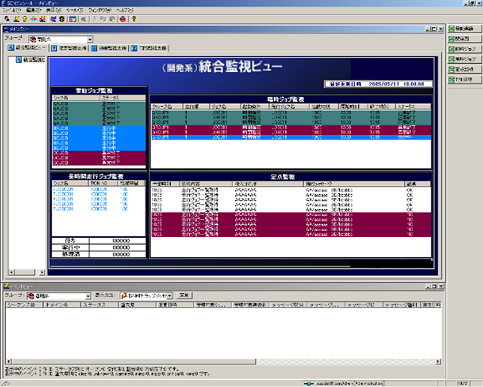Select the second tab next to 統合監視ビュー
The height and width of the screenshot is (387, 483).
[x=69, y=48]
